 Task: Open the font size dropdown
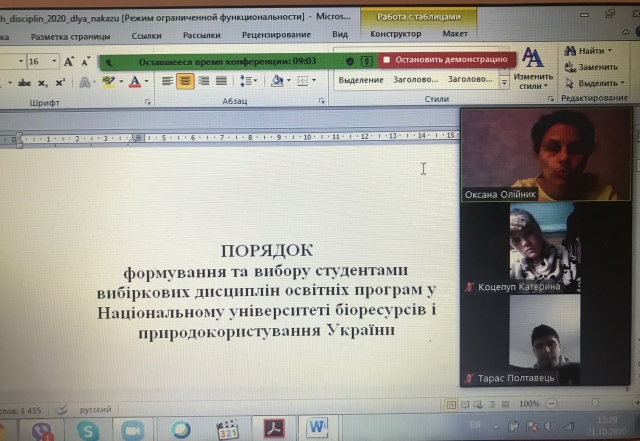(x=54, y=61)
